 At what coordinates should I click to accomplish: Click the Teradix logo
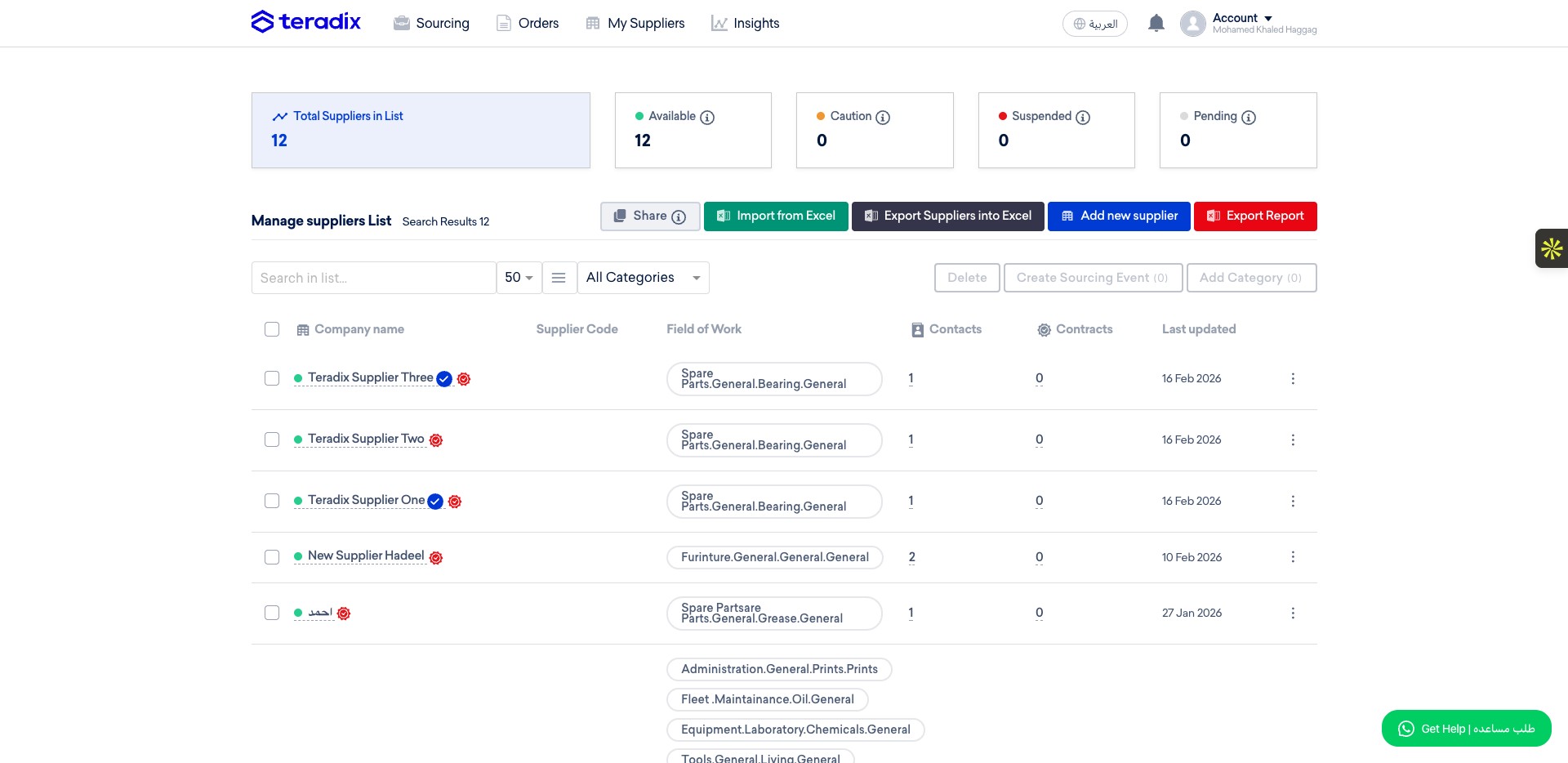[305, 22]
